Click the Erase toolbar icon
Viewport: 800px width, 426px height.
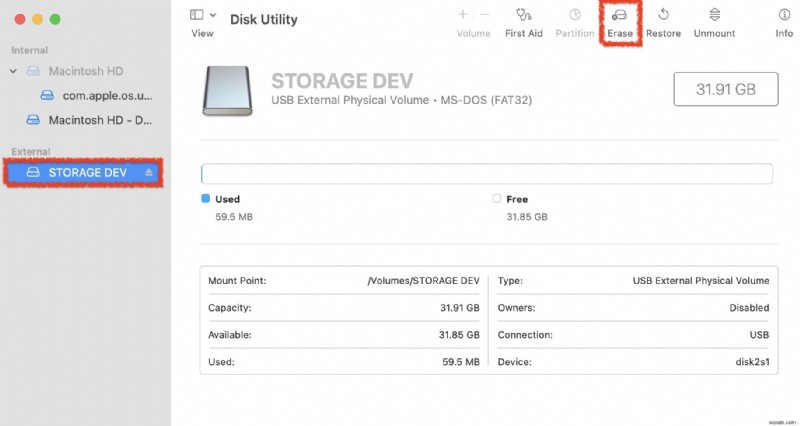pyautogui.click(x=620, y=16)
